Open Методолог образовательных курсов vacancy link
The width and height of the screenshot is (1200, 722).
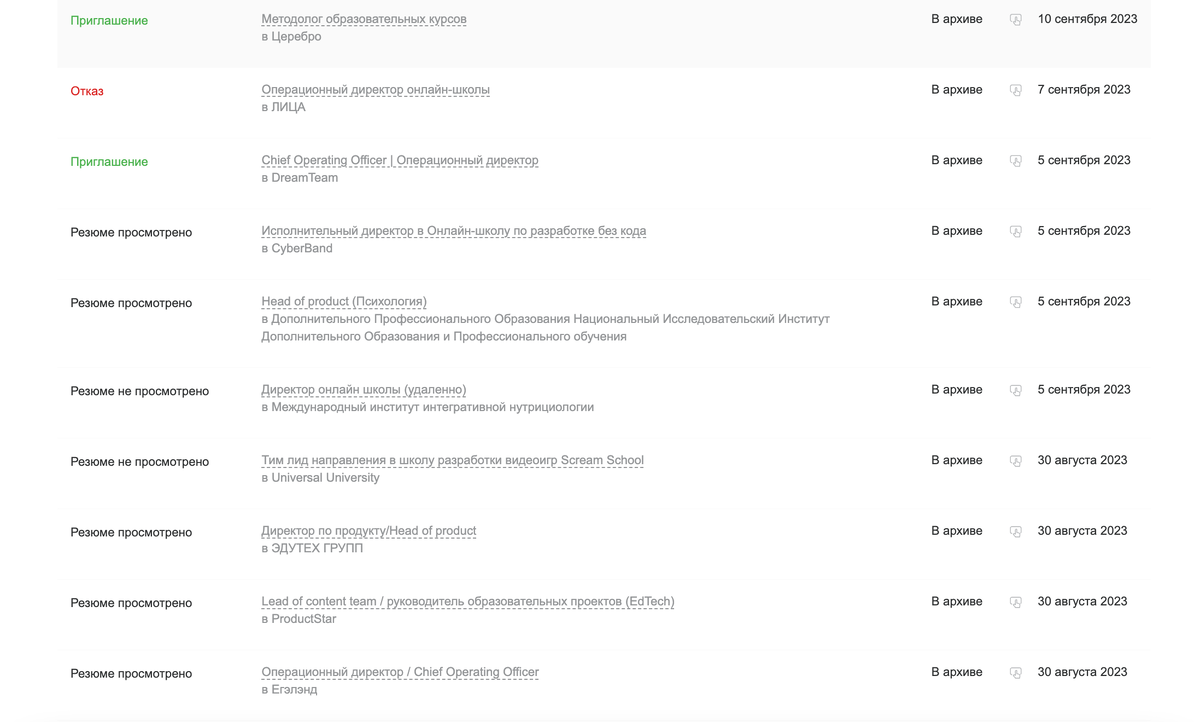pos(364,19)
